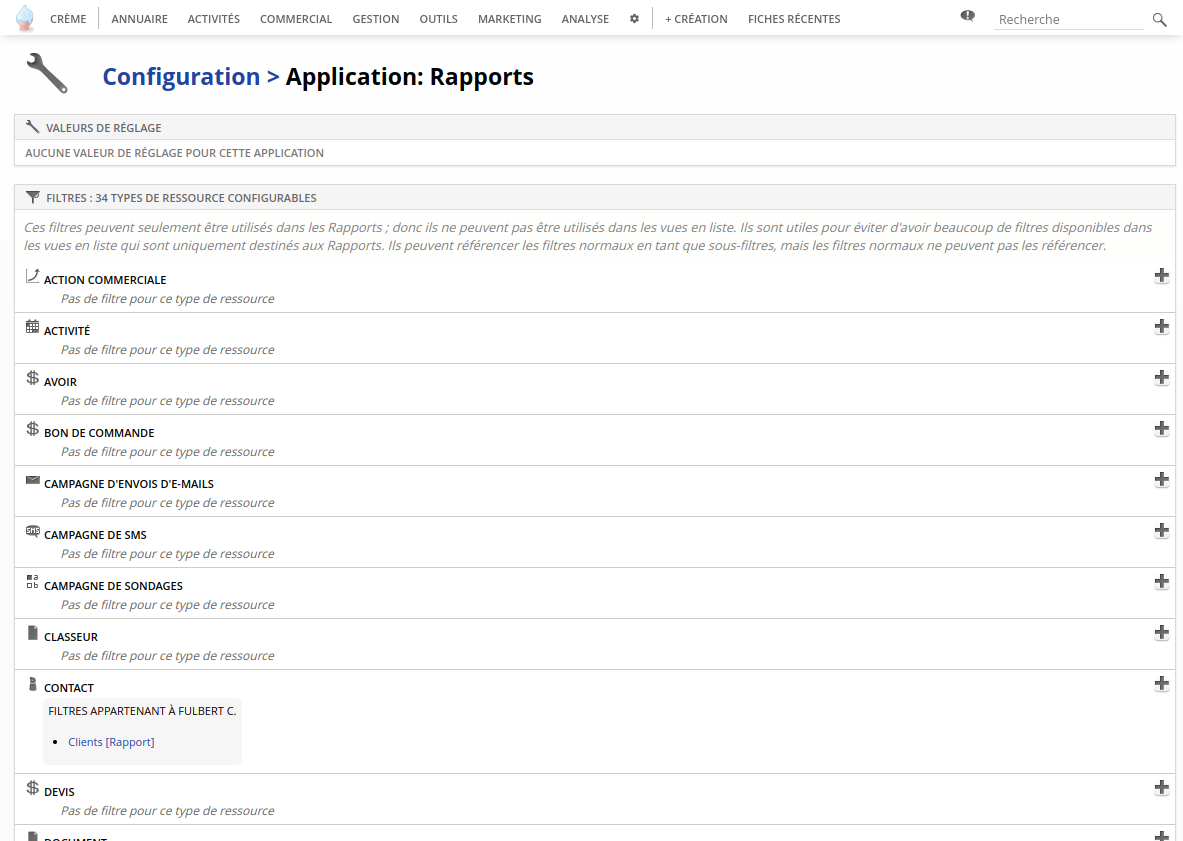1183x841 pixels.
Task: Open the notifications speech bubble icon
Action: pyautogui.click(x=967, y=16)
